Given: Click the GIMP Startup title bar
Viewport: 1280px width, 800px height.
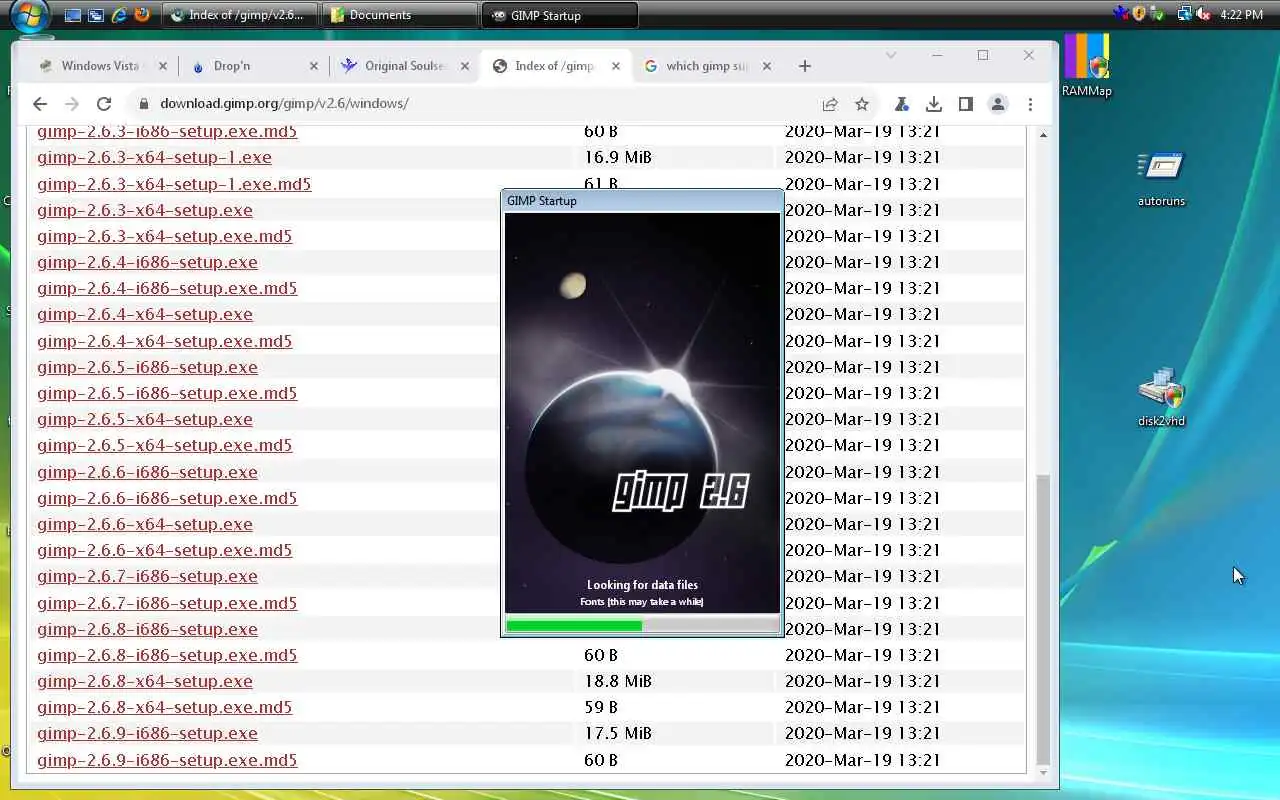Looking at the screenshot, I should [x=642, y=201].
